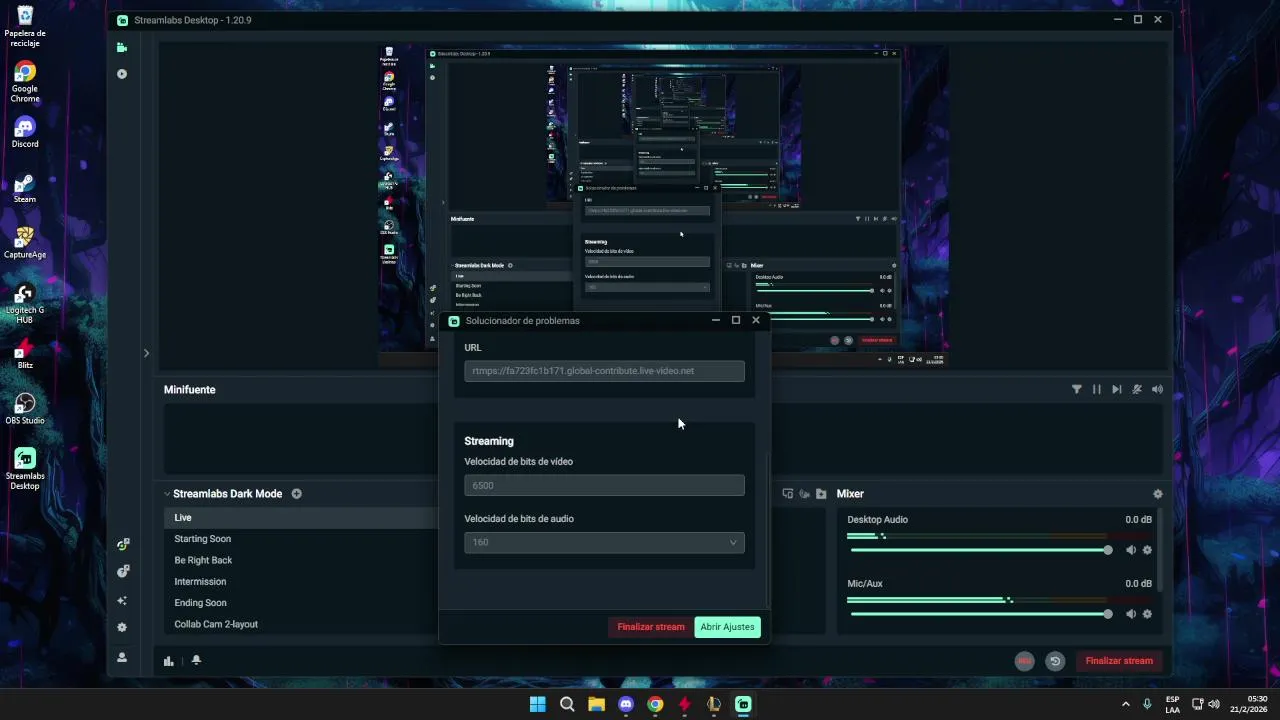The width and height of the screenshot is (1280, 720).
Task: Open Google Chrome desktop shortcut
Action: click(x=25, y=81)
